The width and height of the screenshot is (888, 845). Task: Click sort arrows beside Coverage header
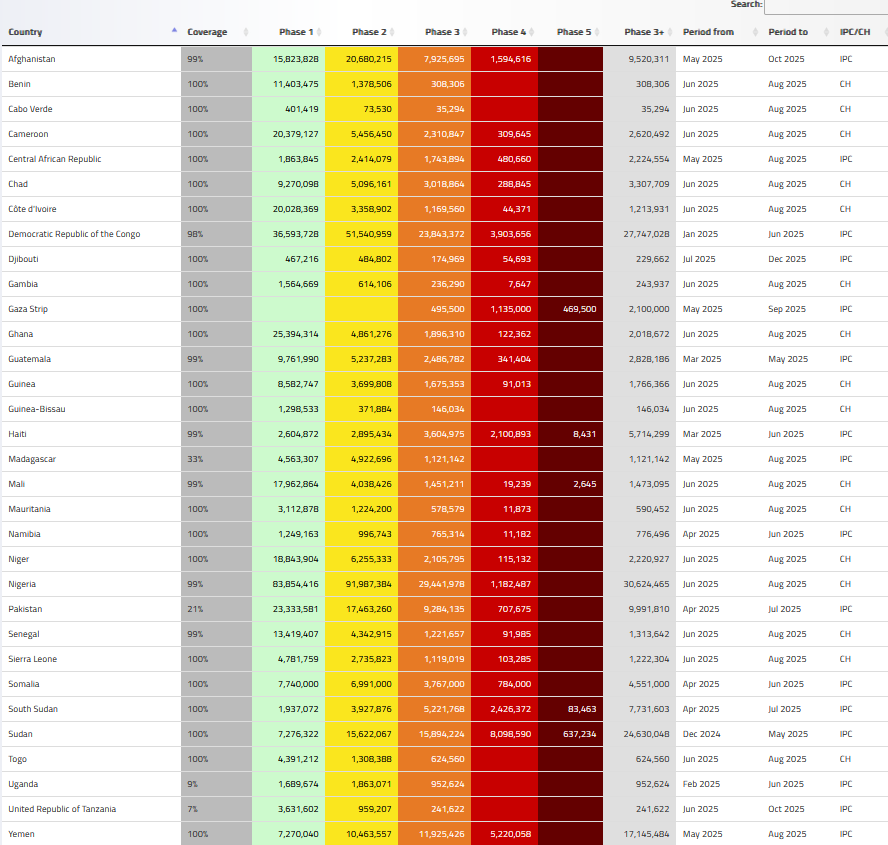246,32
